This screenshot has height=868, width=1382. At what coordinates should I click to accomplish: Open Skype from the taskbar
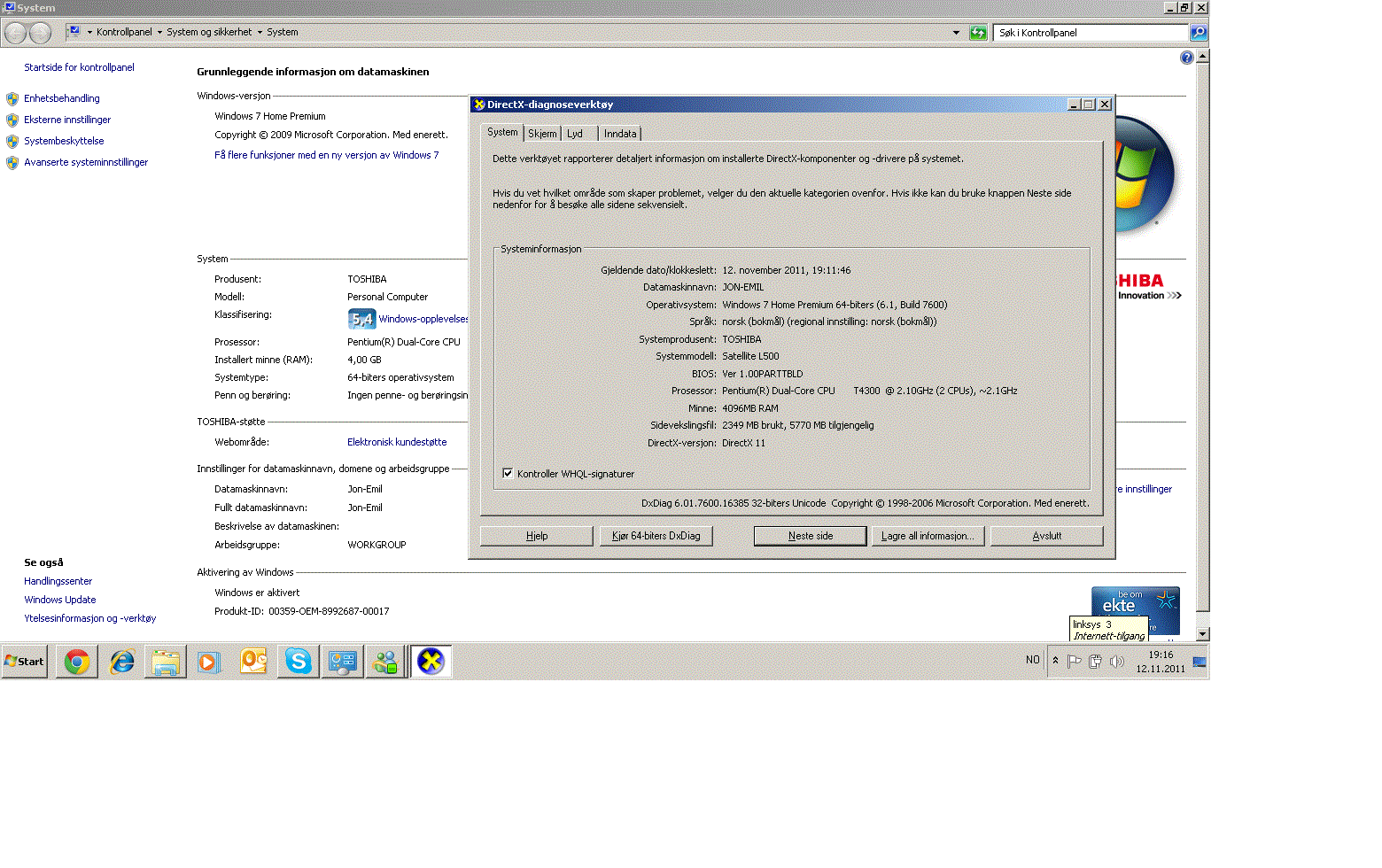click(x=298, y=662)
